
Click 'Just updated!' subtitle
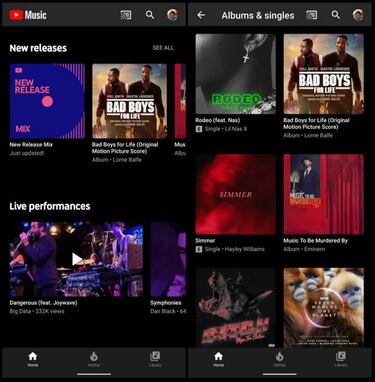[27, 153]
